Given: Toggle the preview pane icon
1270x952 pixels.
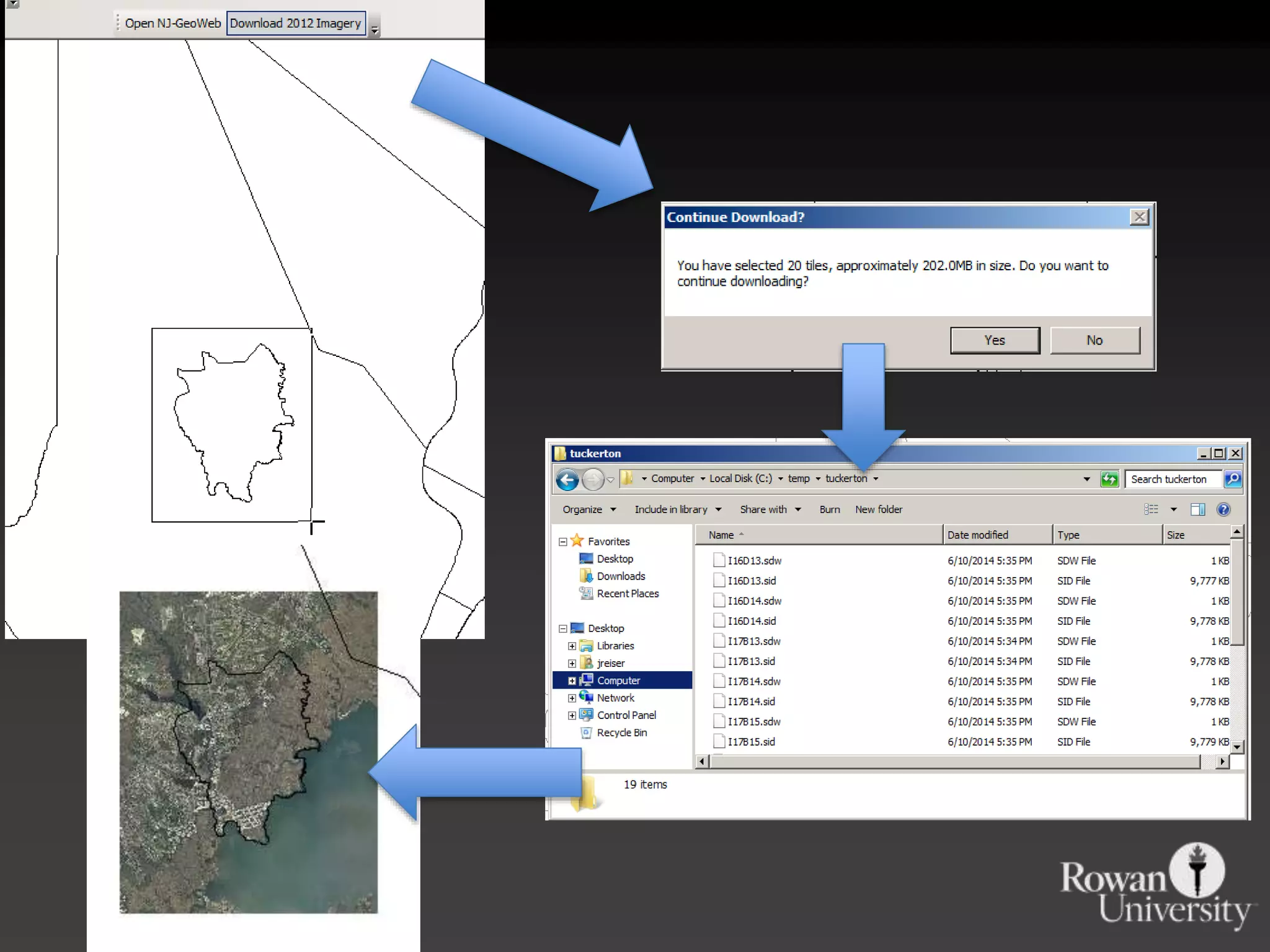Looking at the screenshot, I should 1197,509.
